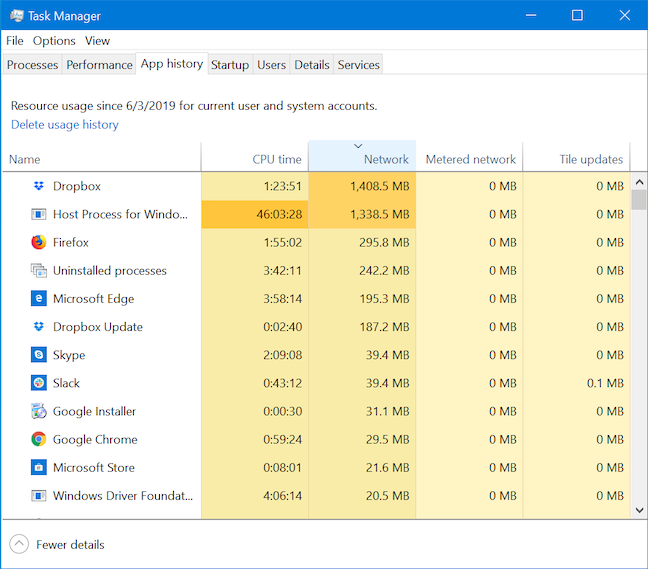Click the 31.1 MB network value
This screenshot has height=569, width=648.
pos(388,411)
